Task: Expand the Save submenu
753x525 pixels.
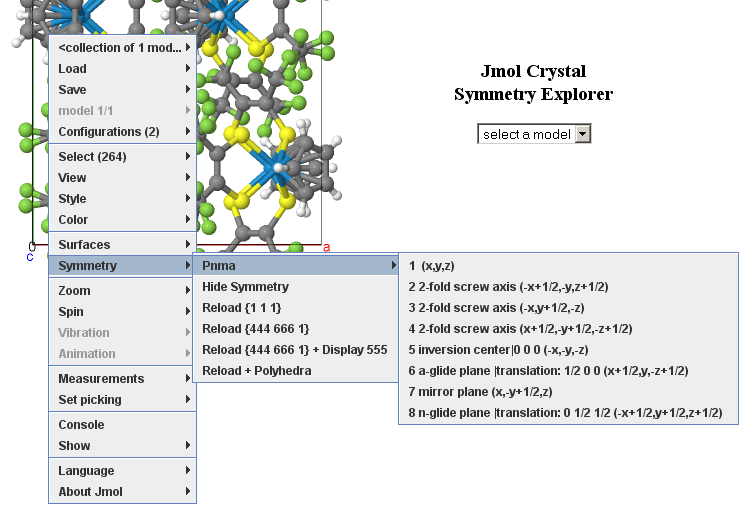Action: click(121, 90)
